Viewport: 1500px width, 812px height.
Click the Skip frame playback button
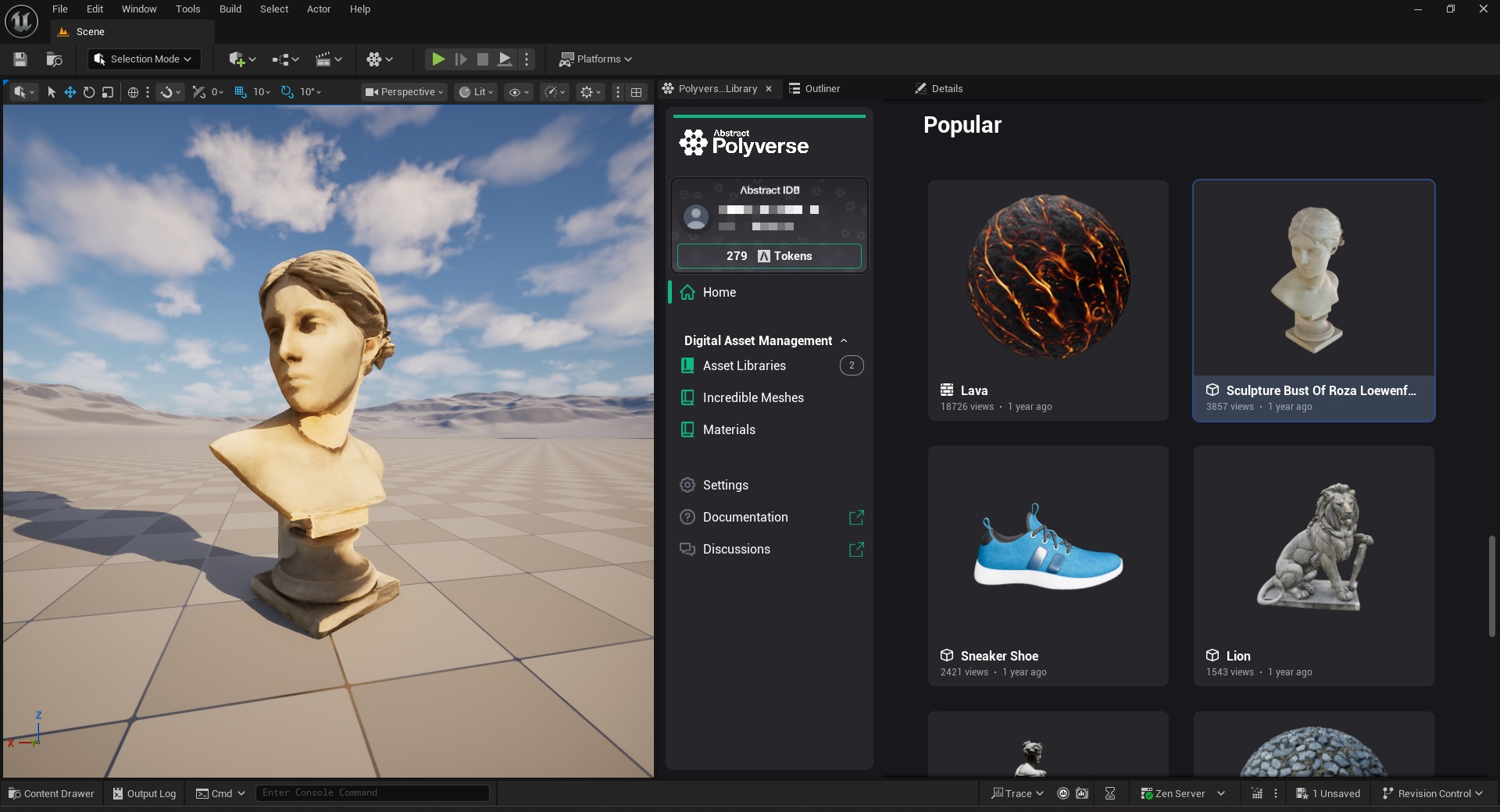coord(461,59)
